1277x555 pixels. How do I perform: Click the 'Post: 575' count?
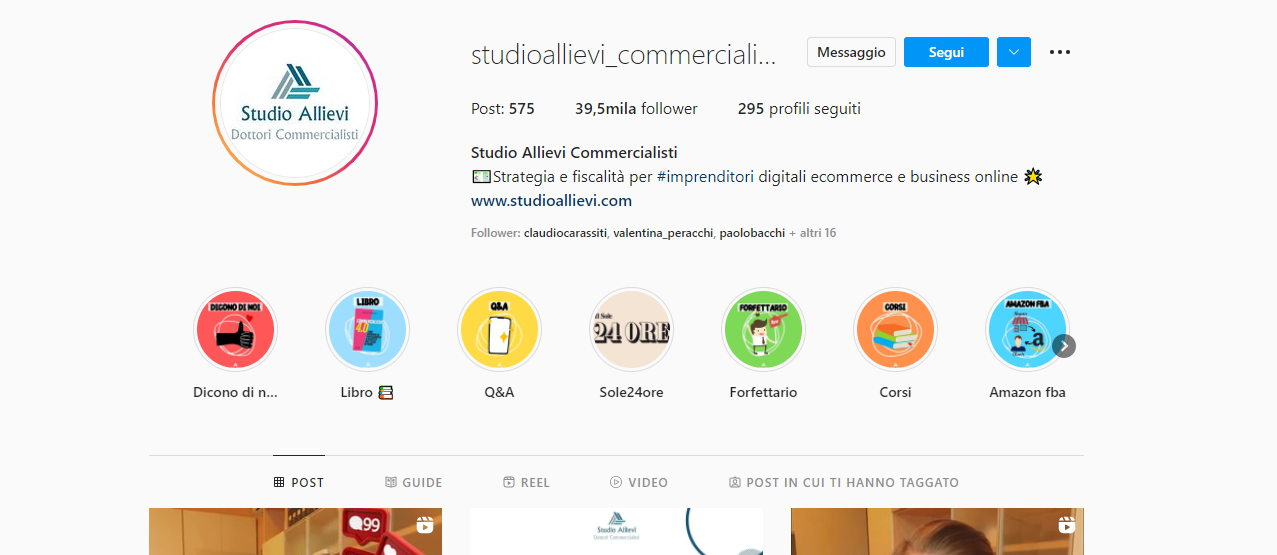pyautogui.click(x=503, y=109)
